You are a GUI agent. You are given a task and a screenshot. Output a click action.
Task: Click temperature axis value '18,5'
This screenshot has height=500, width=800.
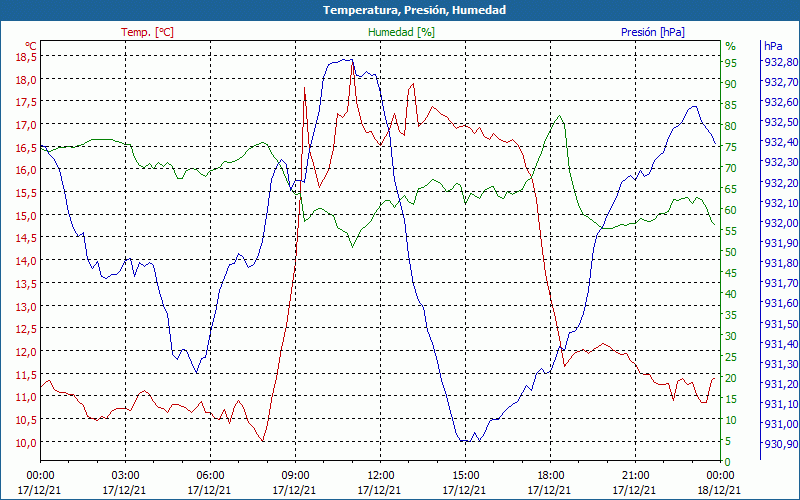tap(26, 57)
